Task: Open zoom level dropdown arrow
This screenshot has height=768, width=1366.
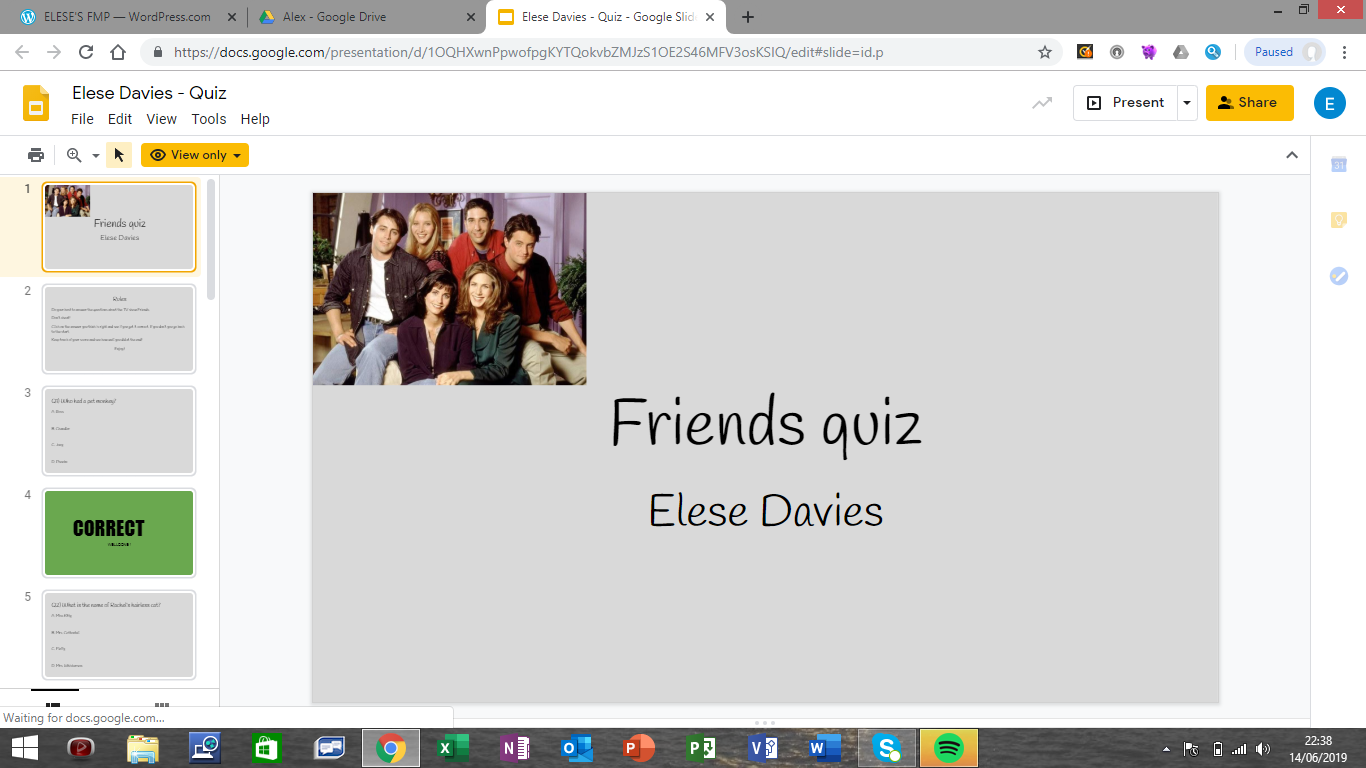Action: [96, 156]
